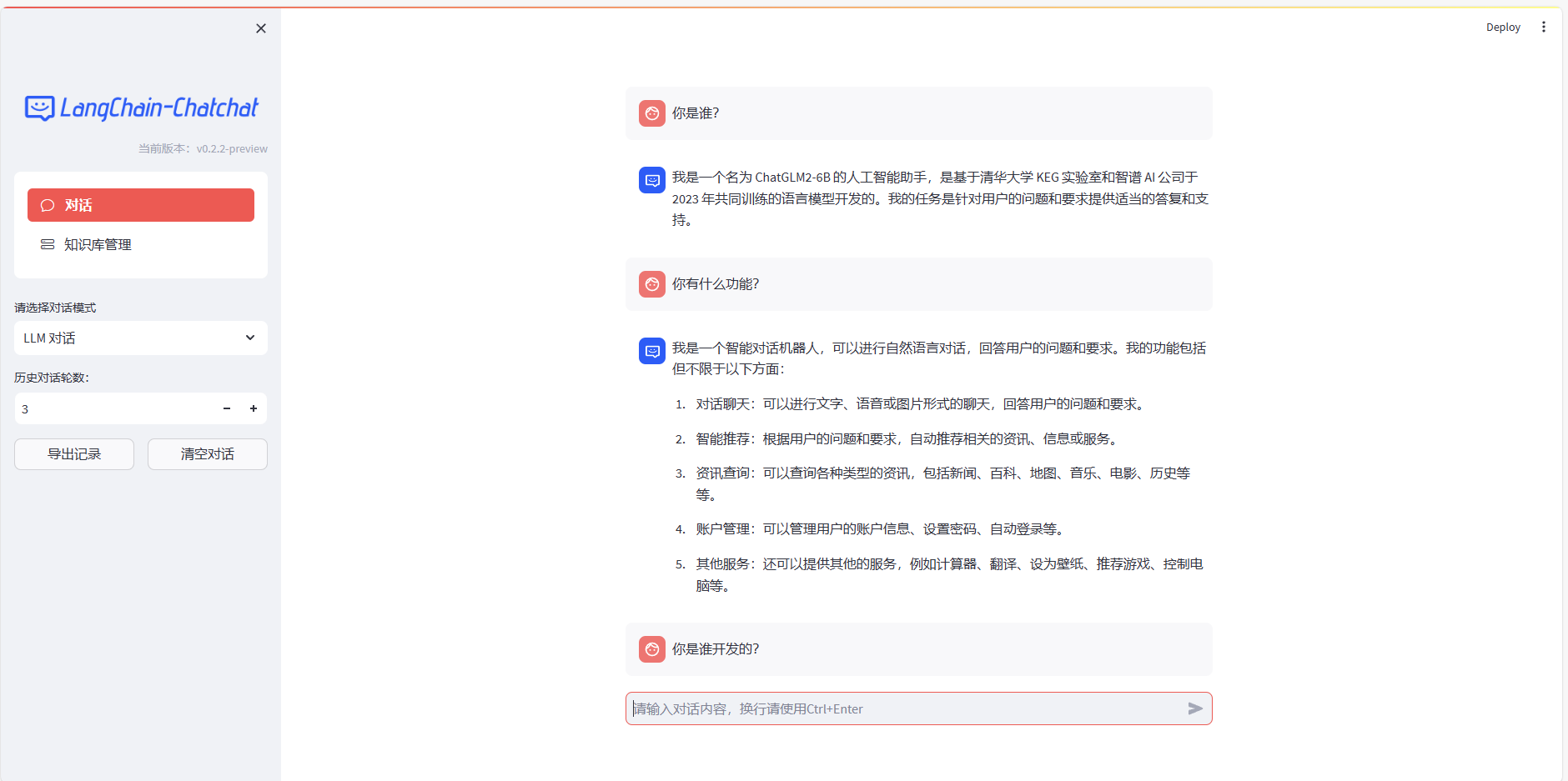Open the three-dot main menu
Image resolution: width=1568 pixels, height=781 pixels.
pos(1544,27)
